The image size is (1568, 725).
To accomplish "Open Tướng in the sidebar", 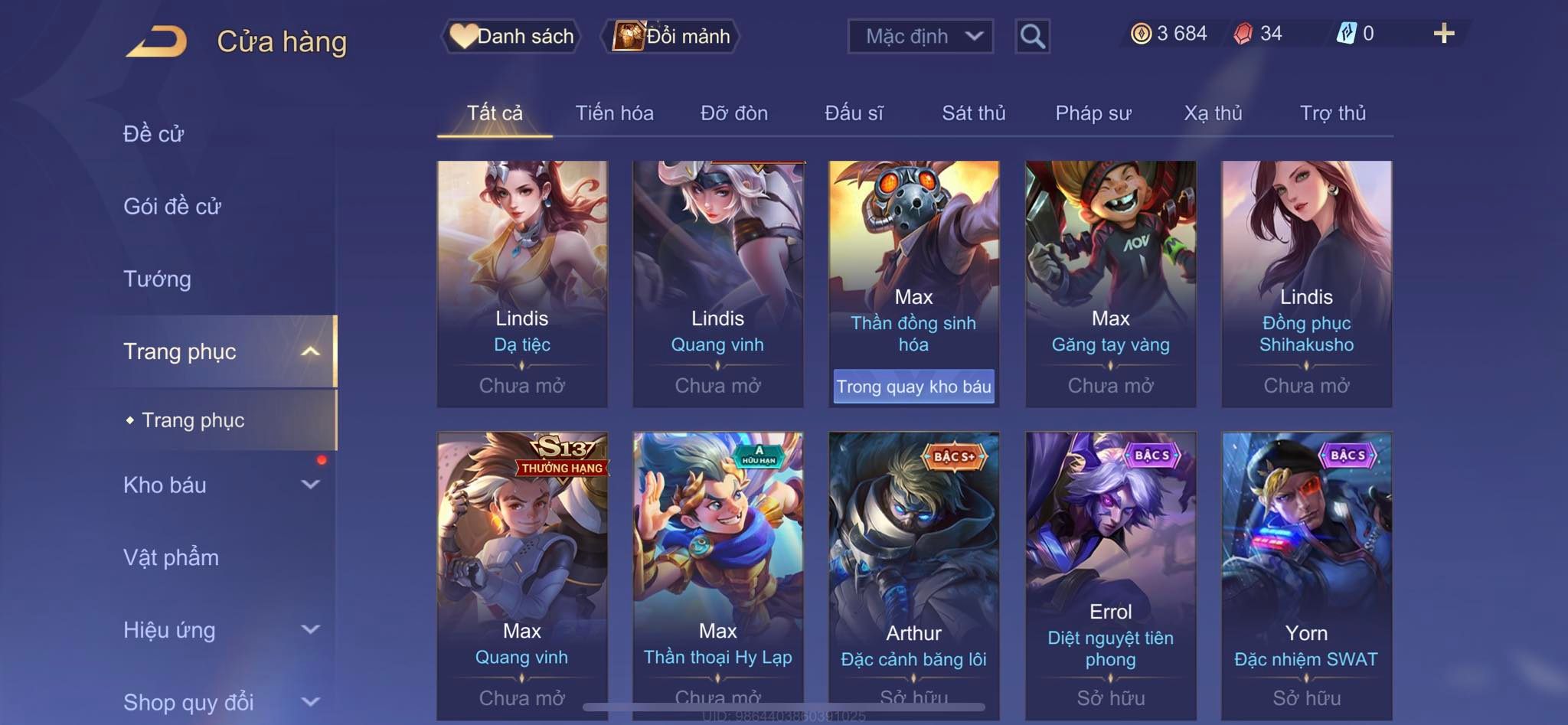I will [x=157, y=279].
